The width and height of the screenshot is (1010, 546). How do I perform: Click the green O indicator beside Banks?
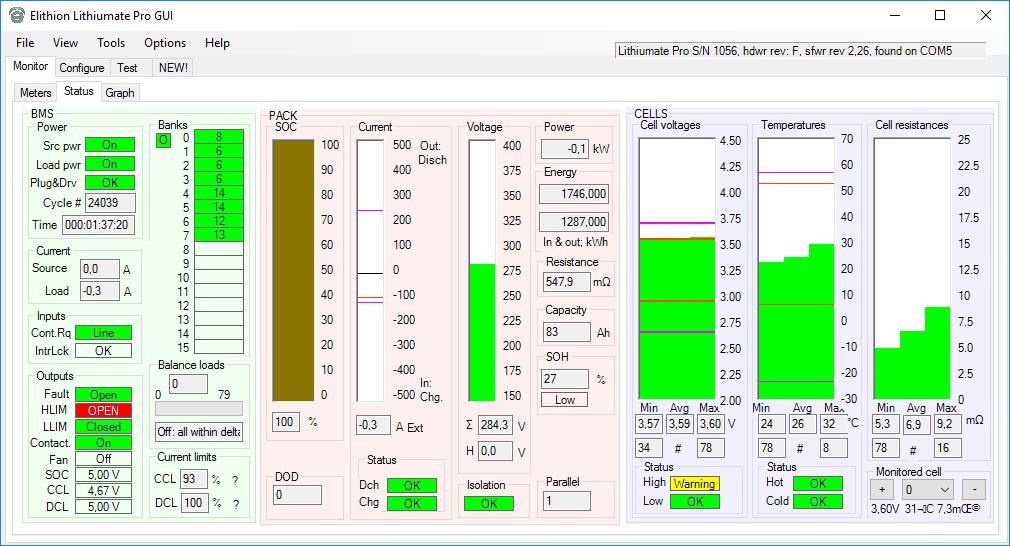[x=164, y=140]
